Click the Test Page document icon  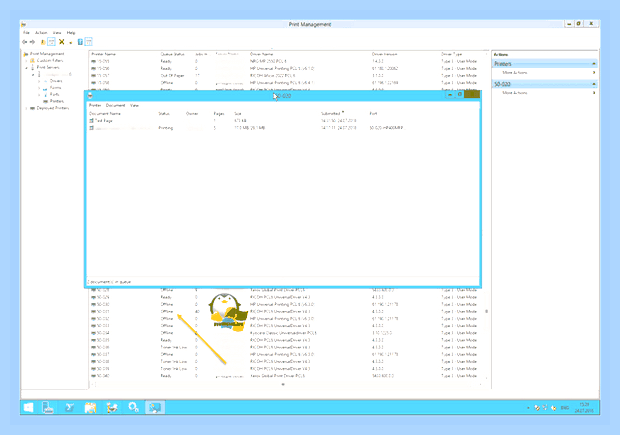91,121
